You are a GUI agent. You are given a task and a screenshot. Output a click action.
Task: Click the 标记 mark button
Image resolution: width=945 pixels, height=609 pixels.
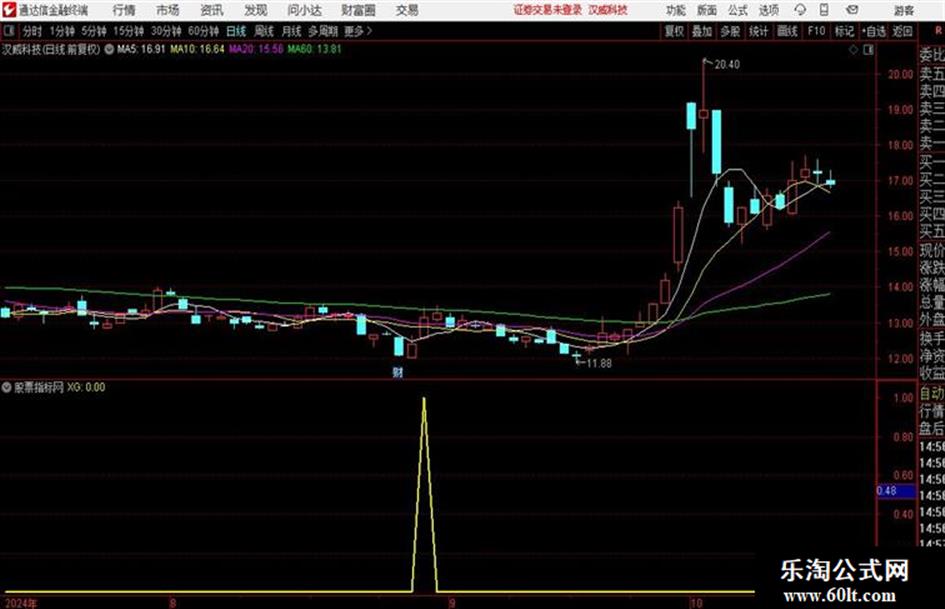(x=844, y=31)
